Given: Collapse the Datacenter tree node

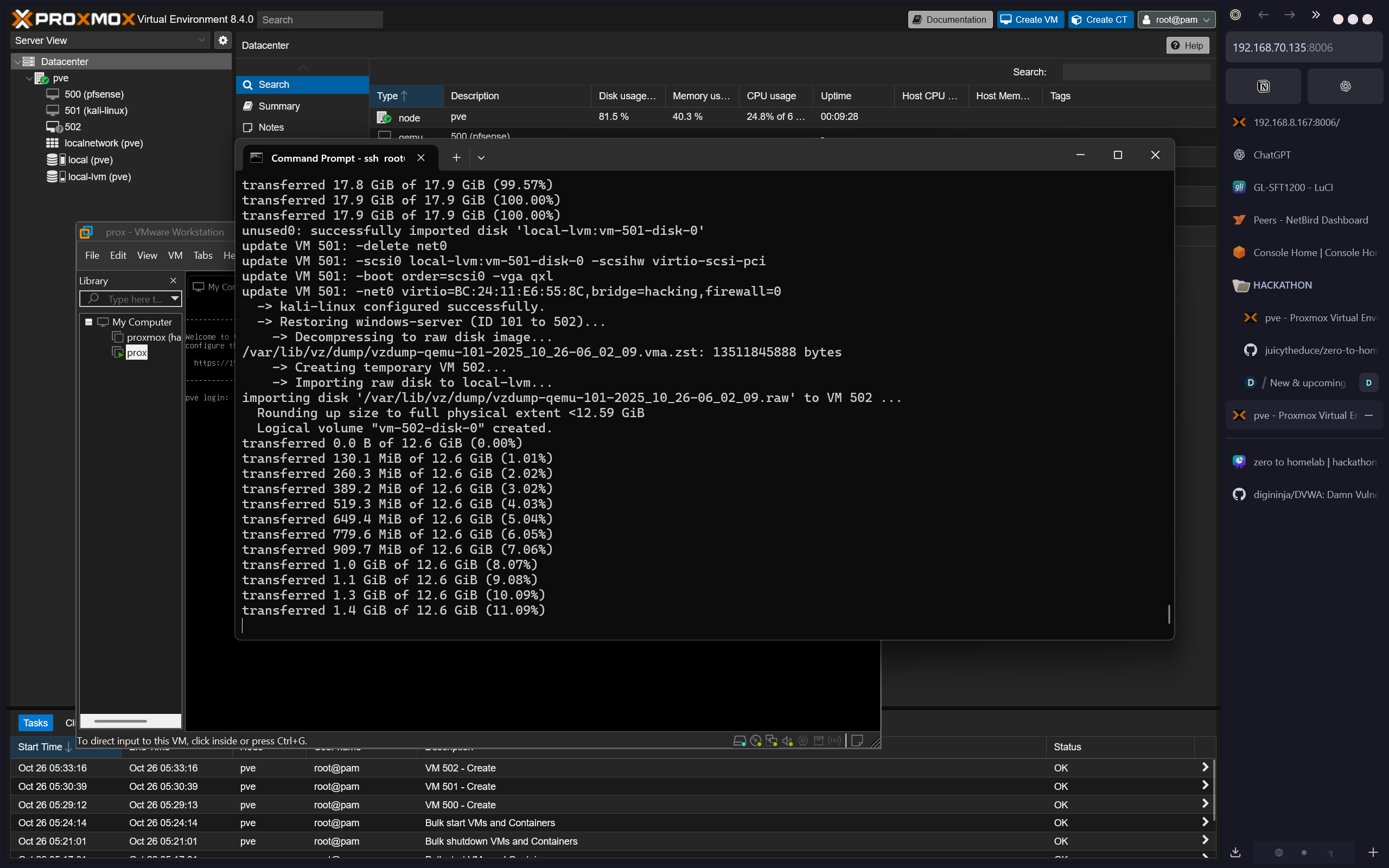Looking at the screenshot, I should pos(18,61).
